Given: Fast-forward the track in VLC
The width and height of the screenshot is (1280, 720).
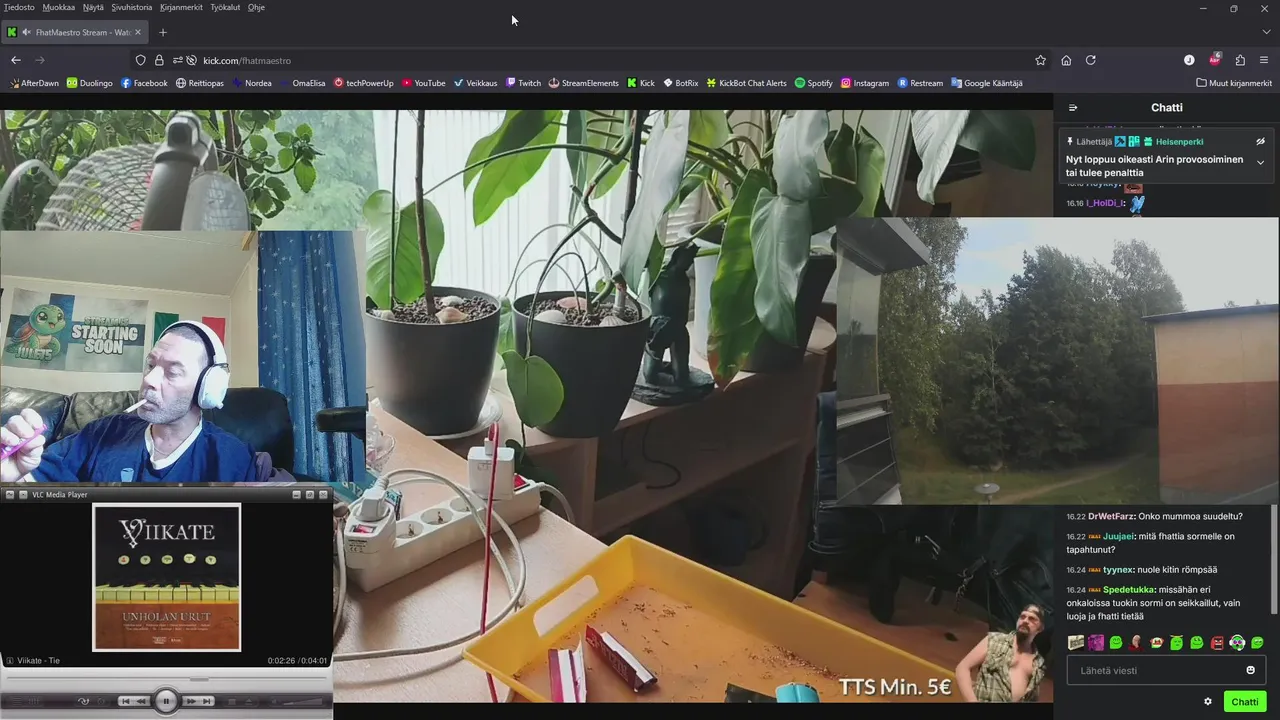Looking at the screenshot, I should [x=191, y=701].
